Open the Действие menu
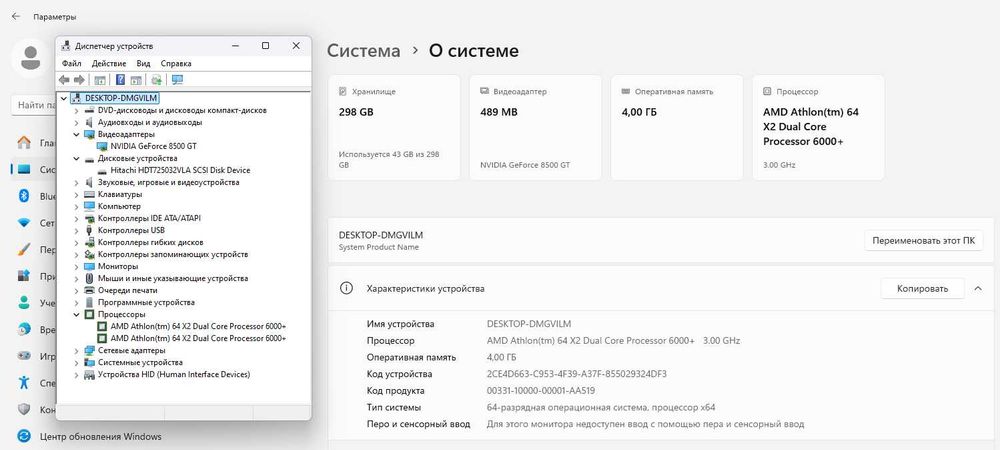This screenshot has height=450, width=1000. [x=108, y=64]
